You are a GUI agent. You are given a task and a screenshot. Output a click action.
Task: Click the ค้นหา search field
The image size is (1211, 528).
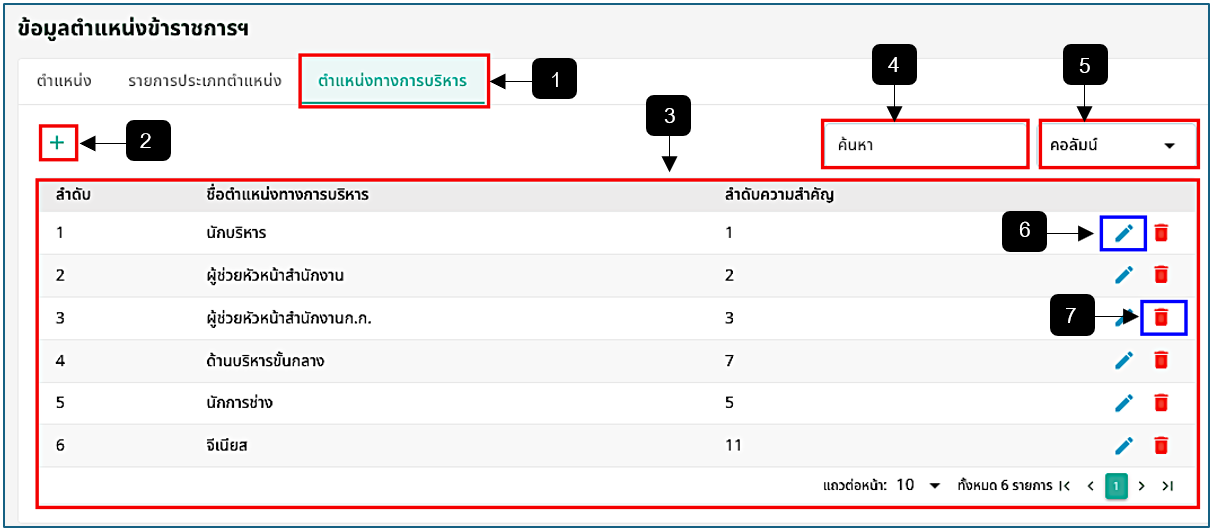[x=925, y=145]
